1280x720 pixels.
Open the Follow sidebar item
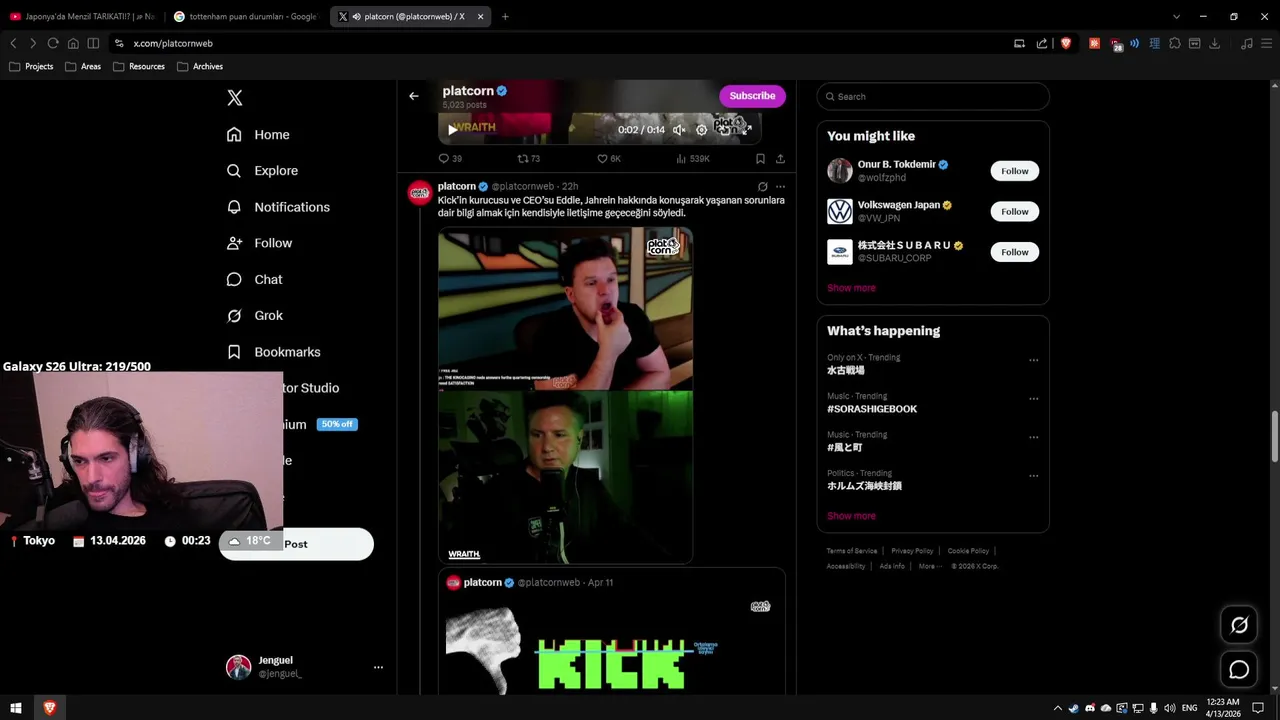coord(259,243)
